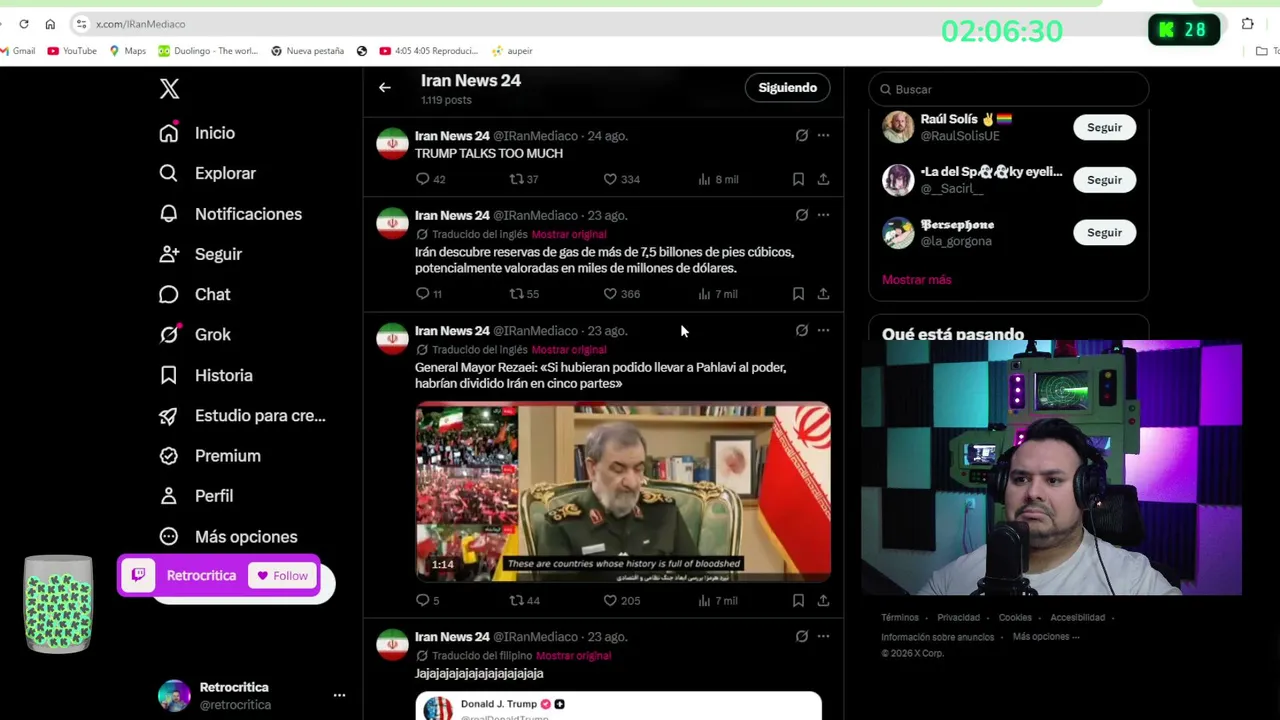Show original text of the gas reserves post

pyautogui.click(x=568, y=234)
